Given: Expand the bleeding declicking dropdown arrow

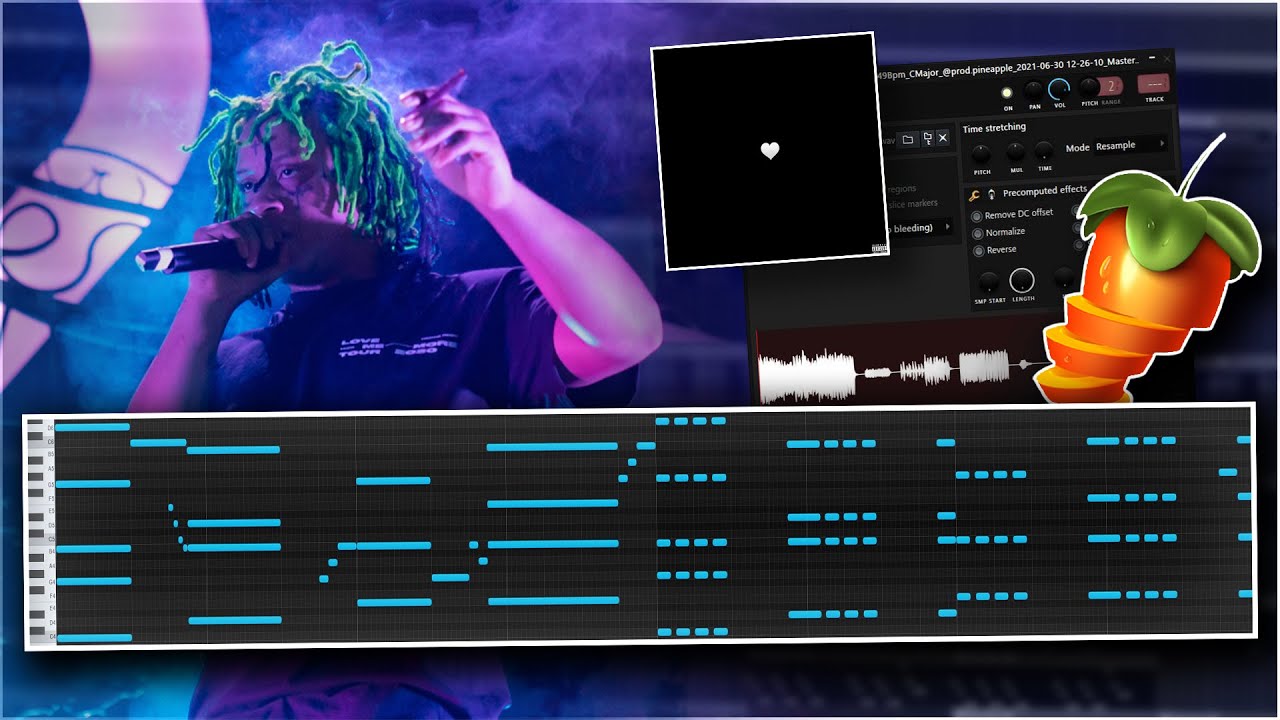Looking at the screenshot, I should tap(947, 227).
